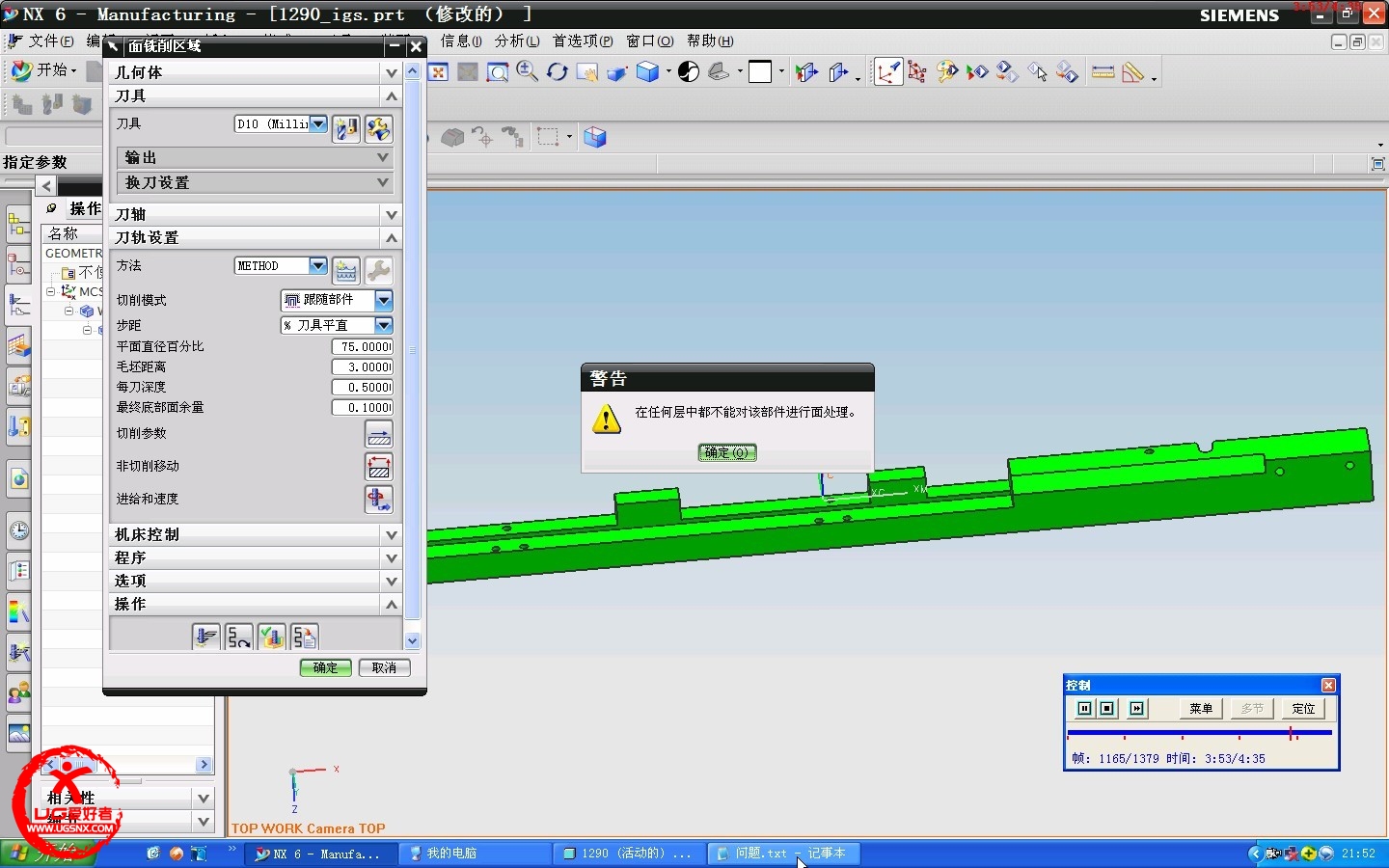
Task: Click the pause button in the control panel
Action: (1084, 709)
